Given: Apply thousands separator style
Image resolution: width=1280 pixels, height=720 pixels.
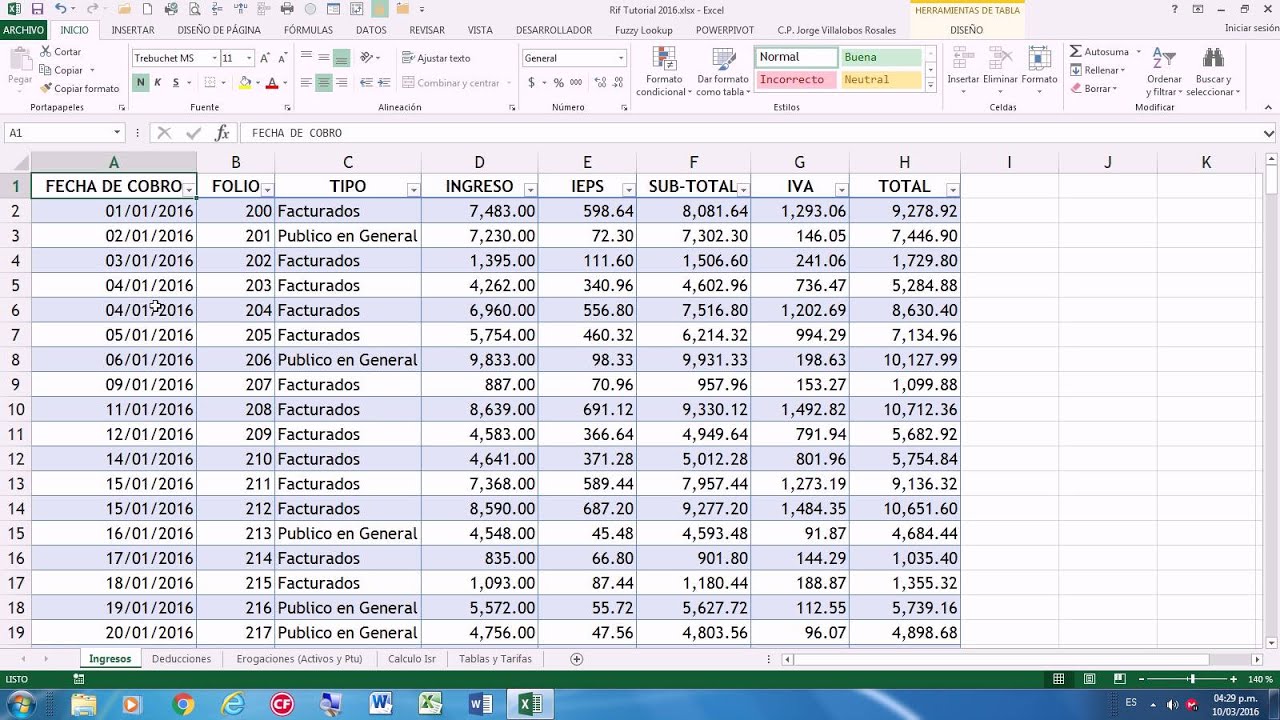Looking at the screenshot, I should coord(575,83).
